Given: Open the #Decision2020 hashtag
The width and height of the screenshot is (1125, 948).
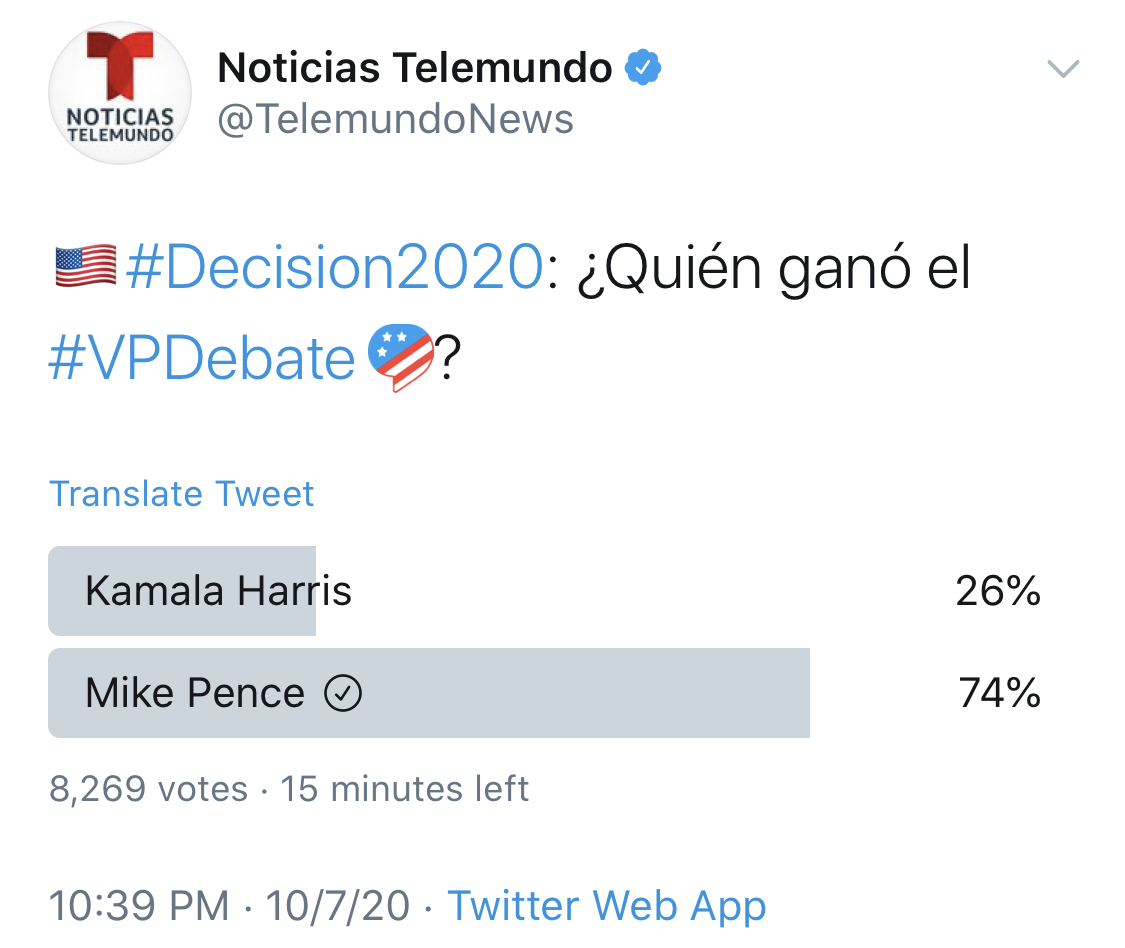Looking at the screenshot, I should click(x=335, y=267).
